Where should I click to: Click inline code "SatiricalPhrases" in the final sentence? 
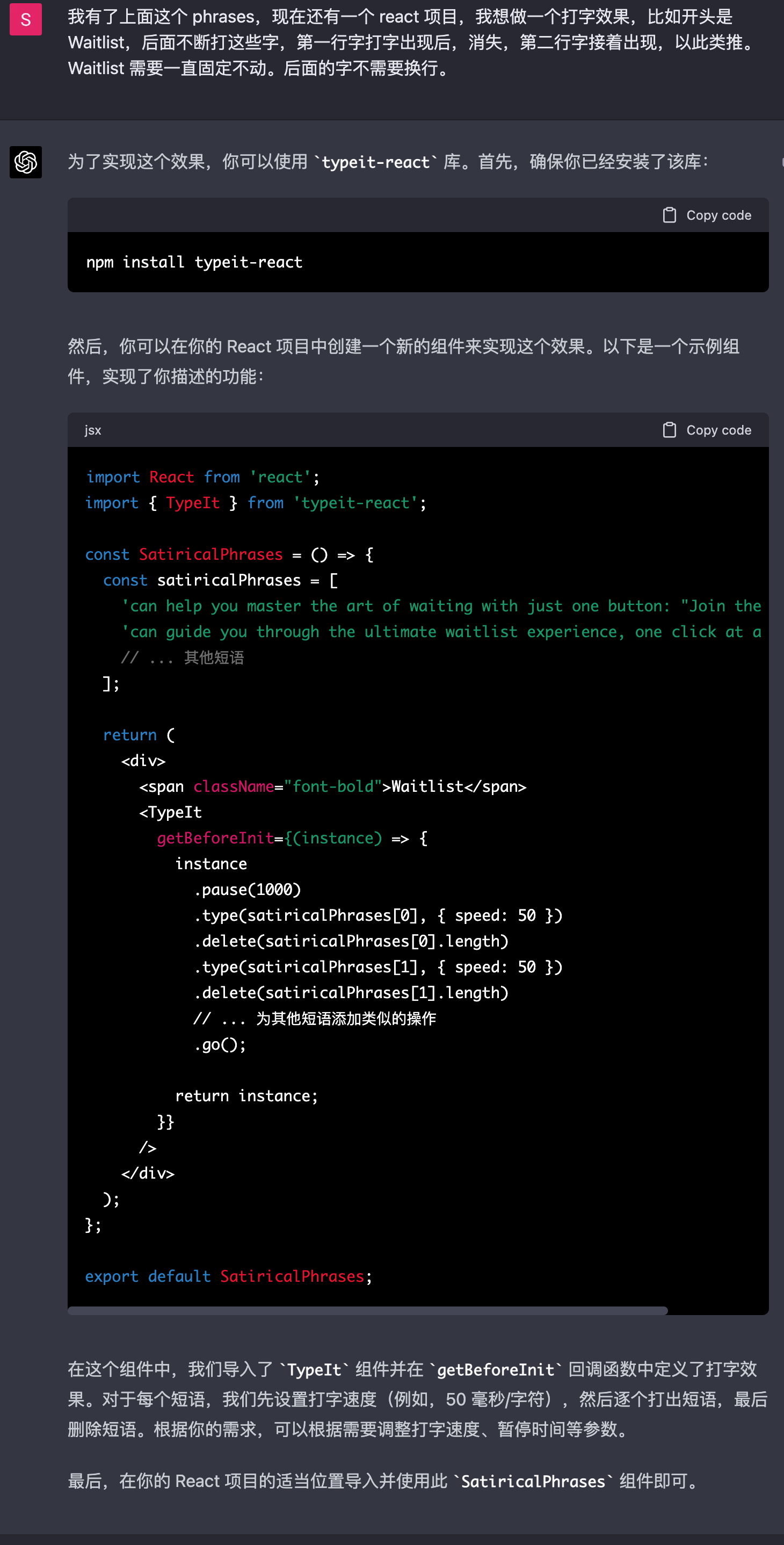click(532, 1482)
